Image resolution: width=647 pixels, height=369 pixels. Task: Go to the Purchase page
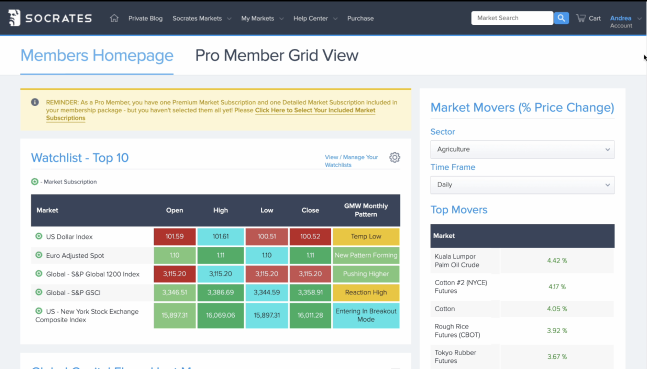(360, 19)
